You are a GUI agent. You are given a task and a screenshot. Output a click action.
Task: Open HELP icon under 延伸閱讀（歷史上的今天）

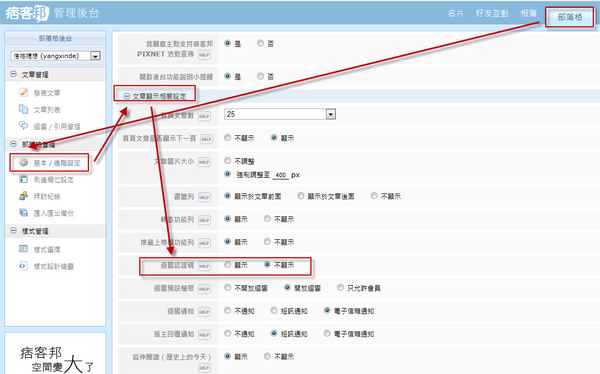tap(204, 368)
